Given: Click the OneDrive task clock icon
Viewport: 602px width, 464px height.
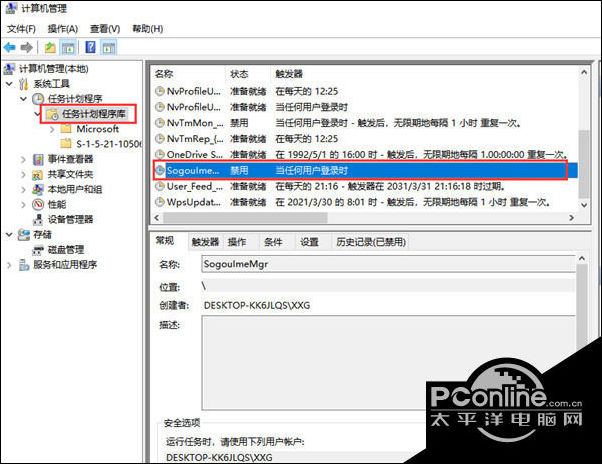Looking at the screenshot, I should [x=159, y=154].
